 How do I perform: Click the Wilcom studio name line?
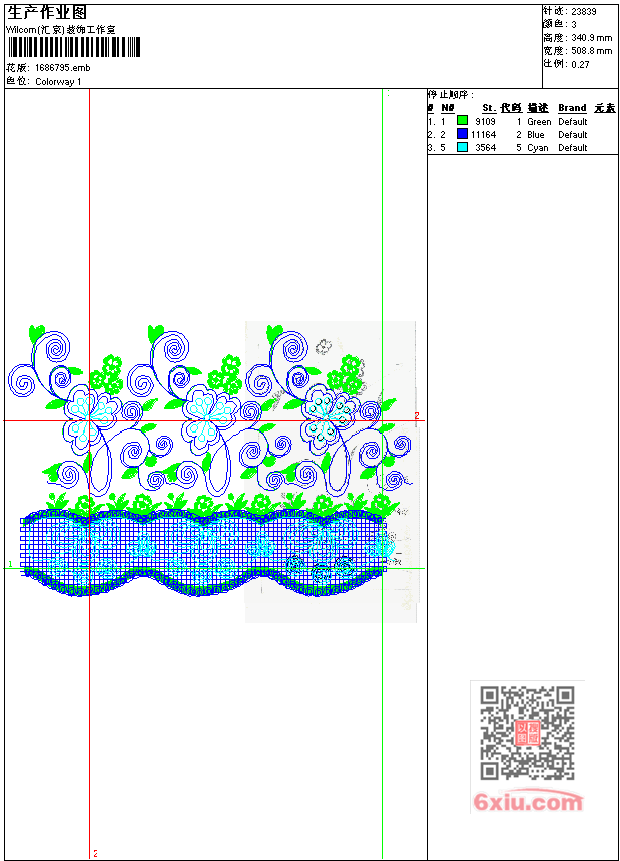tap(61, 30)
